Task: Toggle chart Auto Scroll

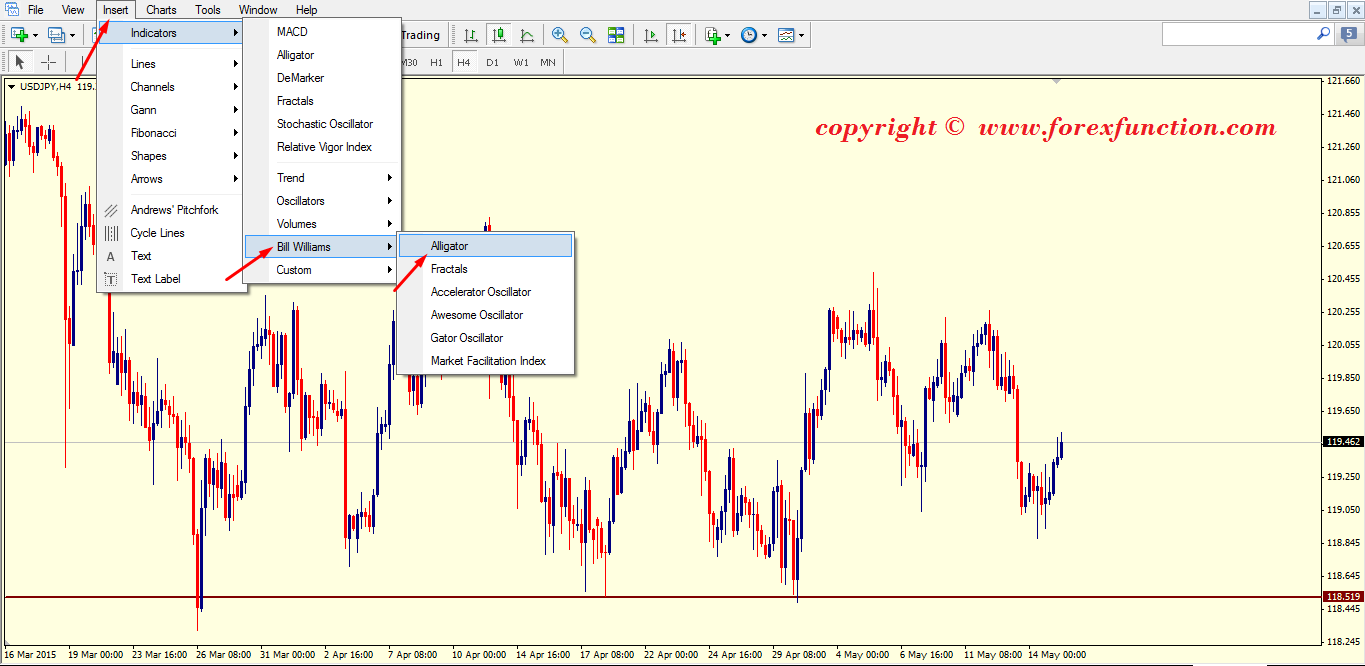Action: click(x=651, y=35)
